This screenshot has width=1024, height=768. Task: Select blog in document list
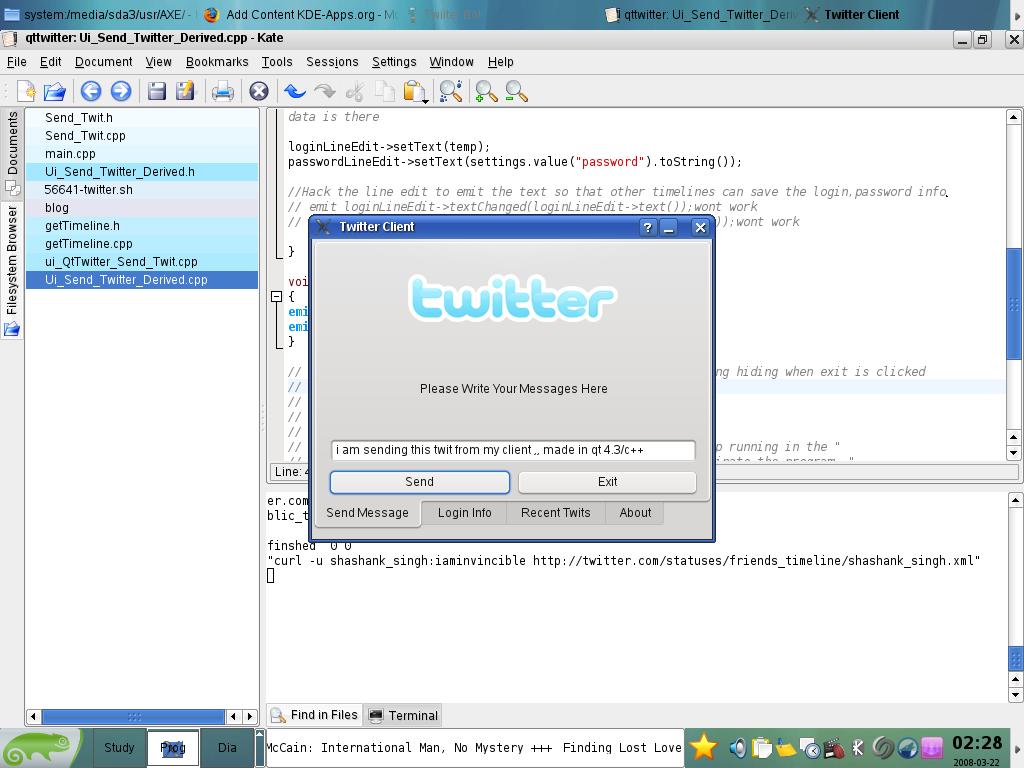click(x=142, y=208)
